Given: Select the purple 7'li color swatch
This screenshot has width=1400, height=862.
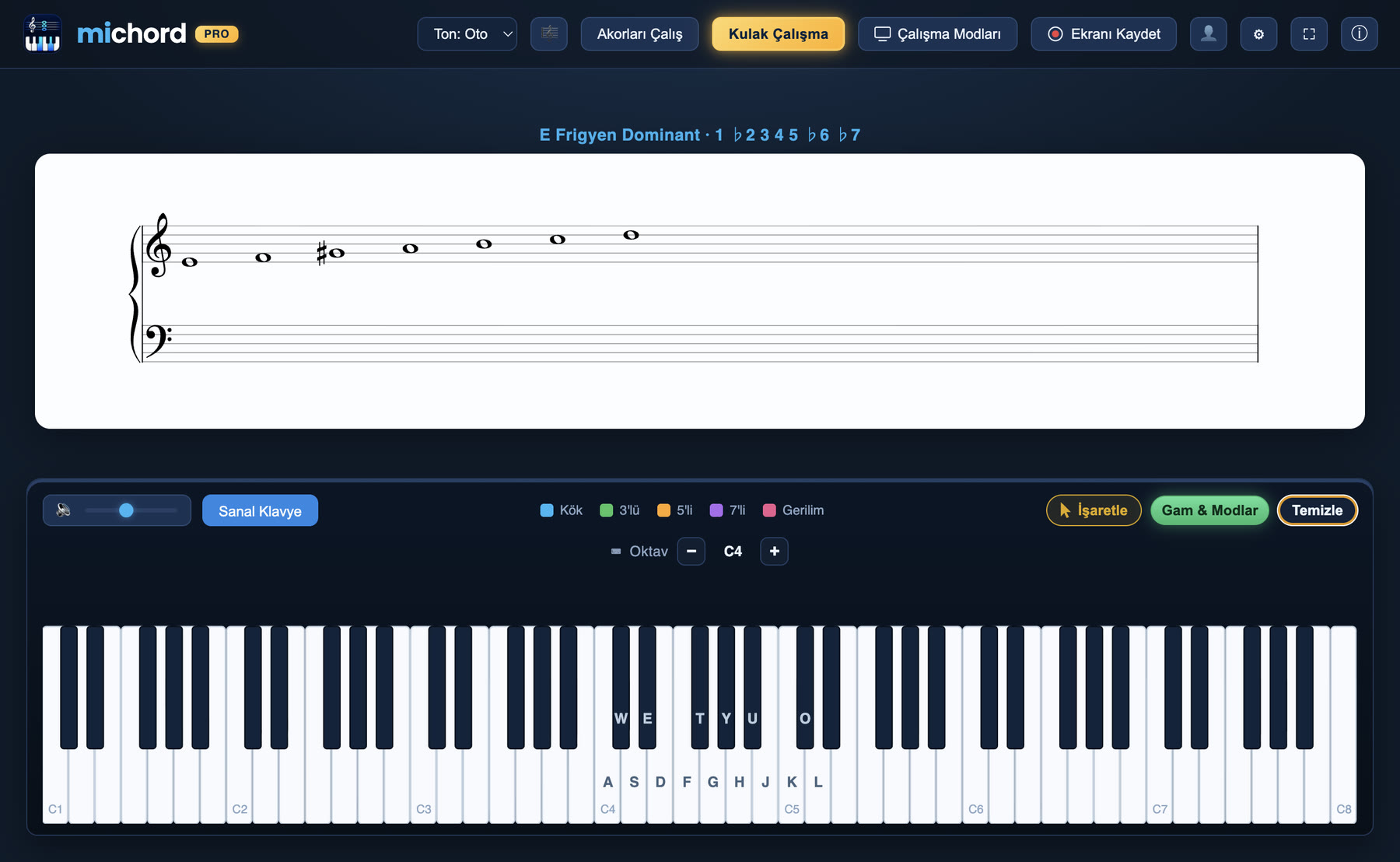Looking at the screenshot, I should pos(716,510).
